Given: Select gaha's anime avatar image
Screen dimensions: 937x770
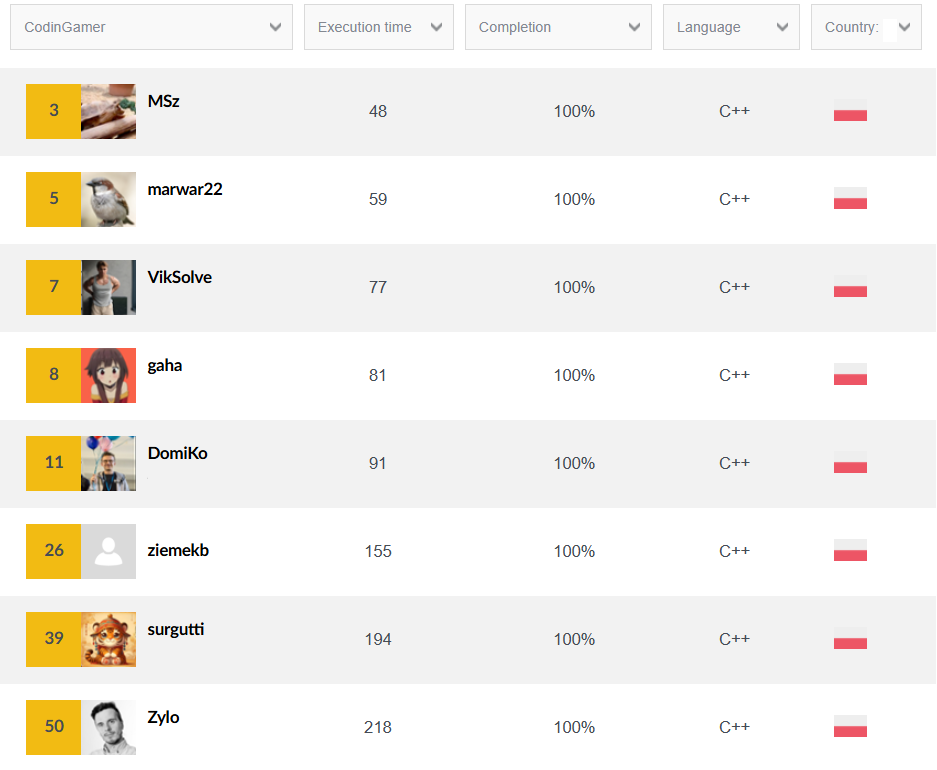Looking at the screenshot, I should (x=108, y=375).
